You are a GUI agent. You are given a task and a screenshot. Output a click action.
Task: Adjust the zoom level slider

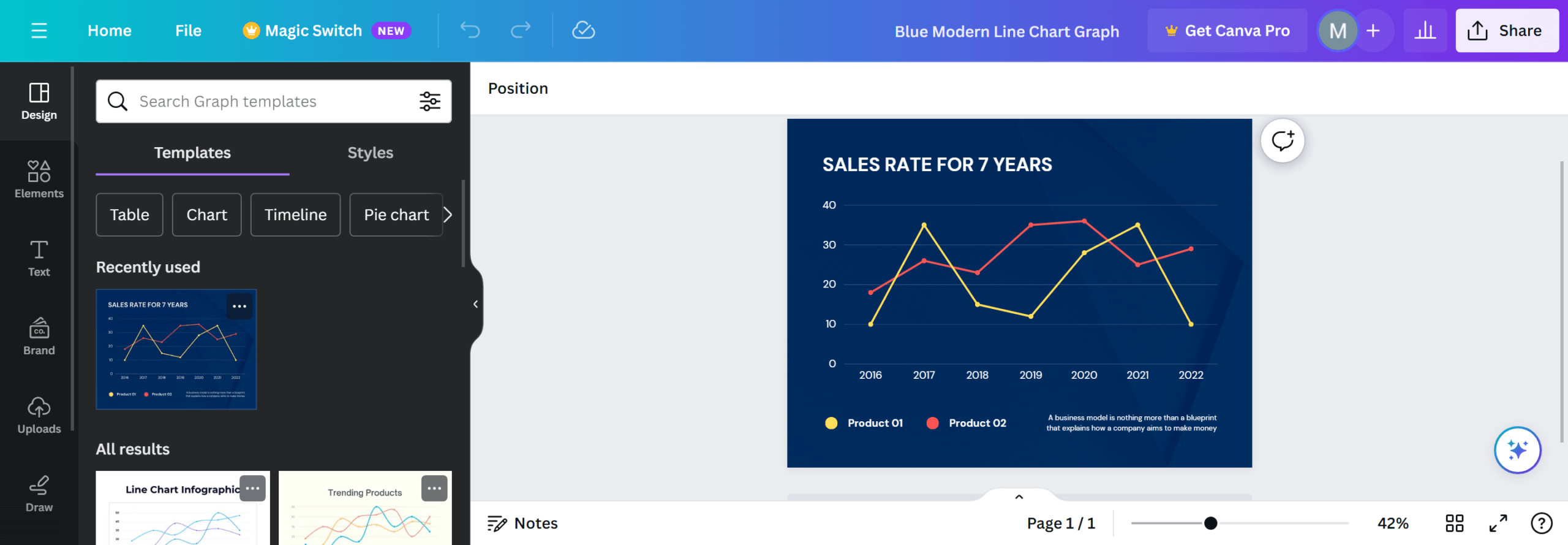[1210, 523]
